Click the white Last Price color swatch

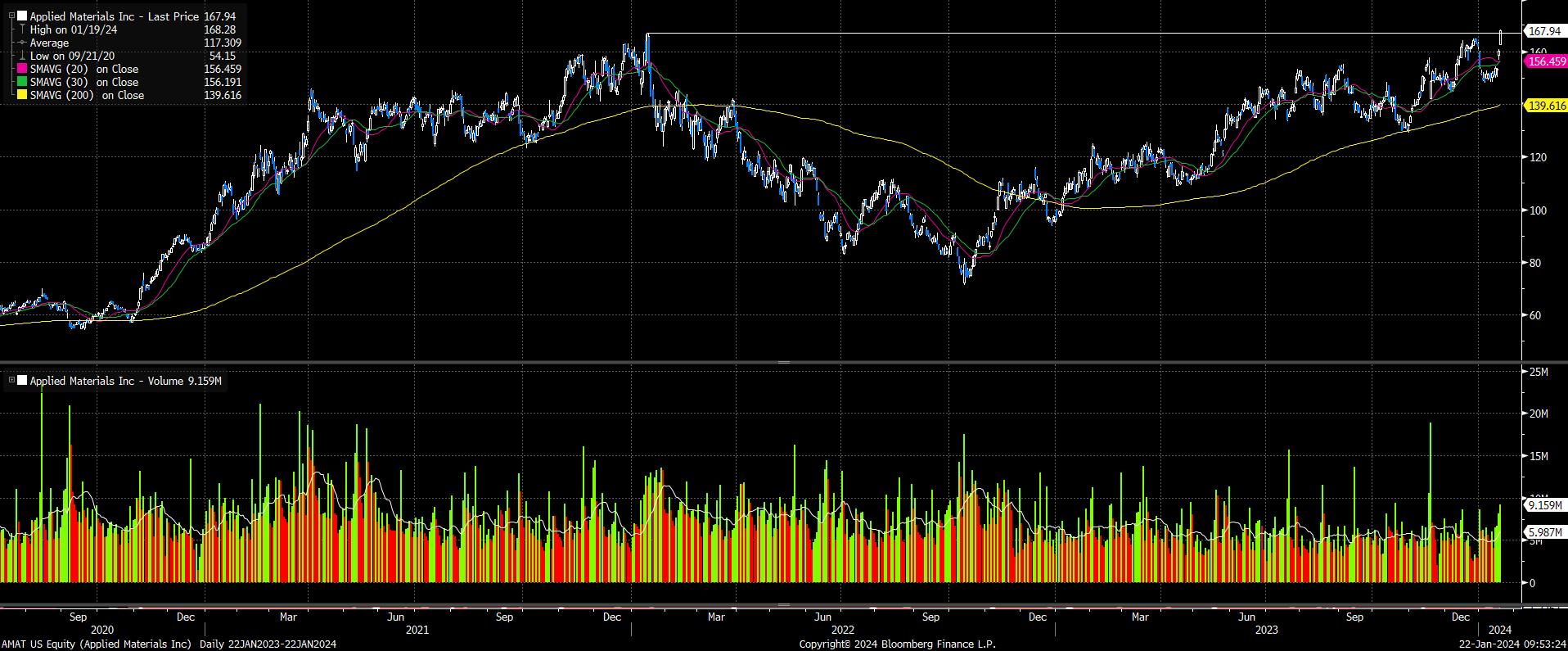pos(22,16)
